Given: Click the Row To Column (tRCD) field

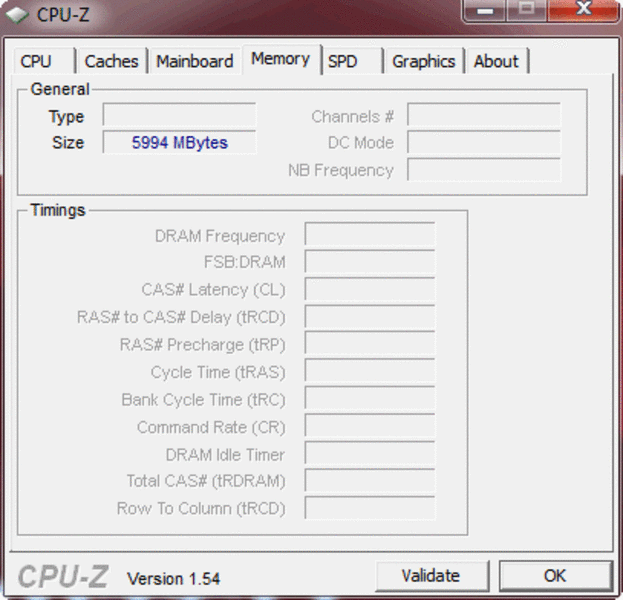Looking at the screenshot, I should pos(370,508).
